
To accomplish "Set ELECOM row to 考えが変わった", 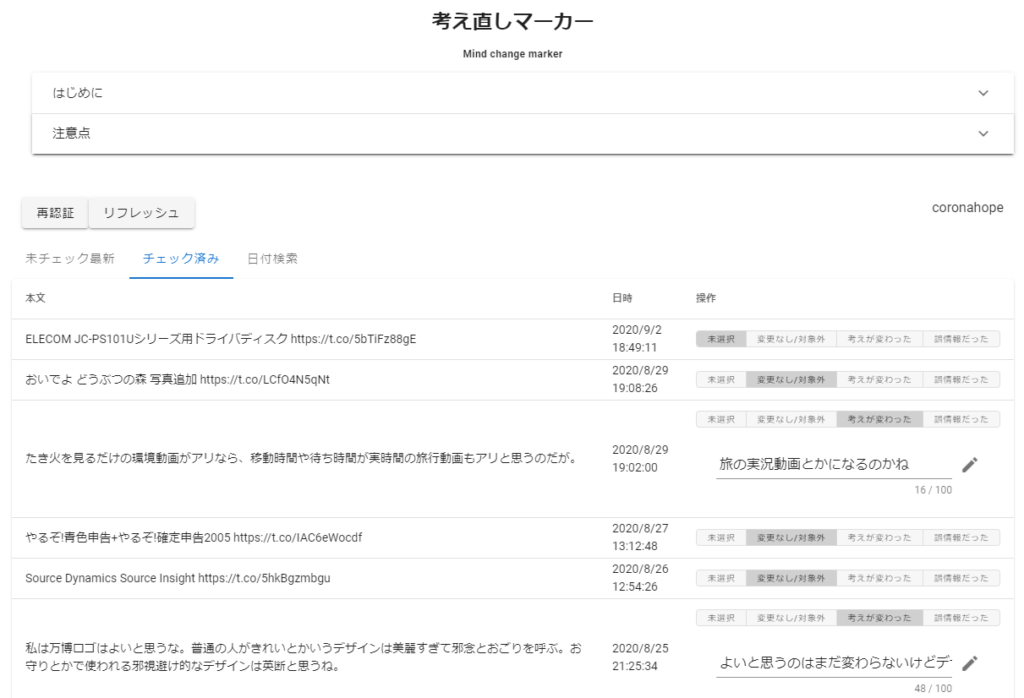I will coord(878,339).
